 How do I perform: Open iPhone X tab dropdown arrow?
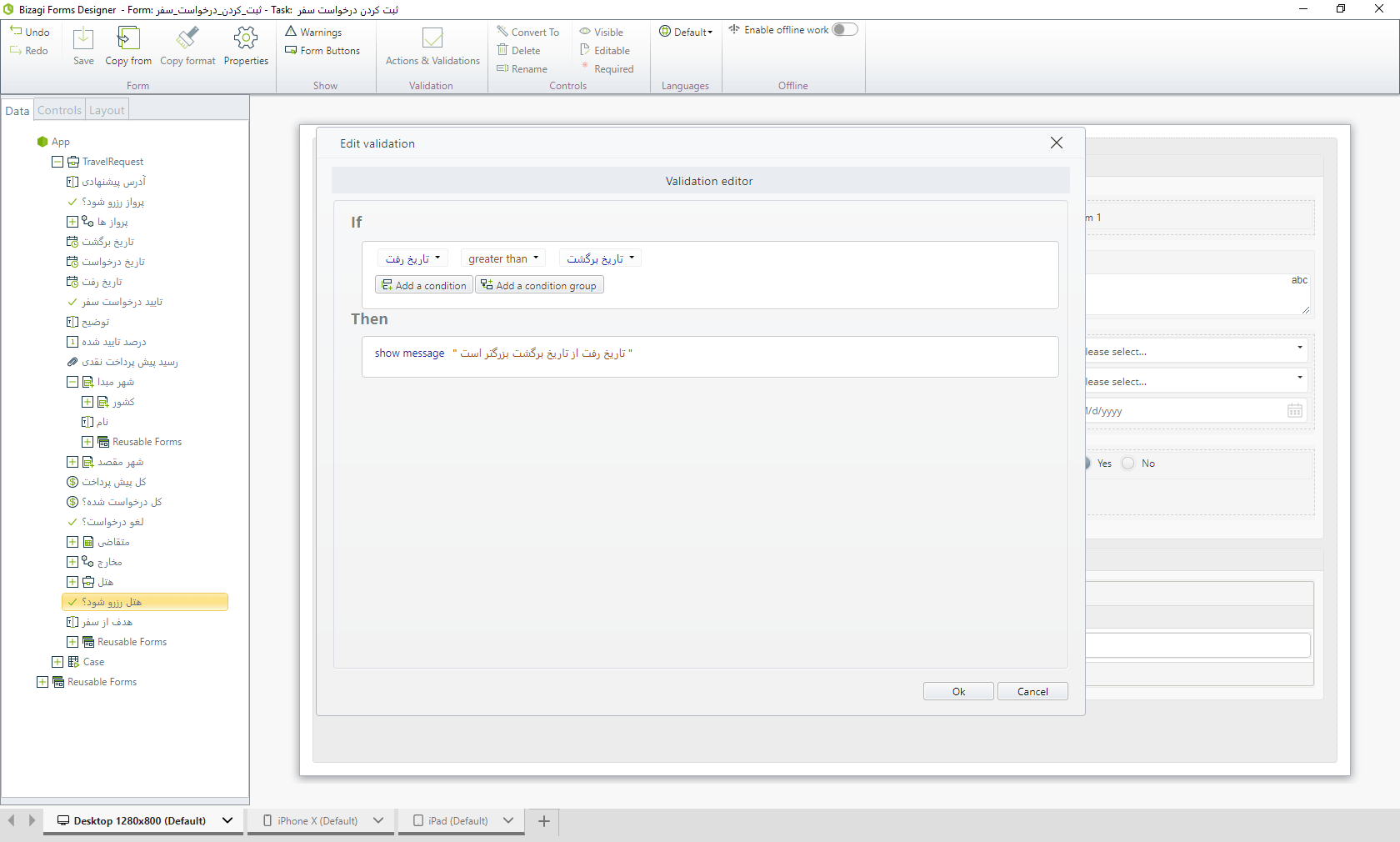tap(378, 821)
